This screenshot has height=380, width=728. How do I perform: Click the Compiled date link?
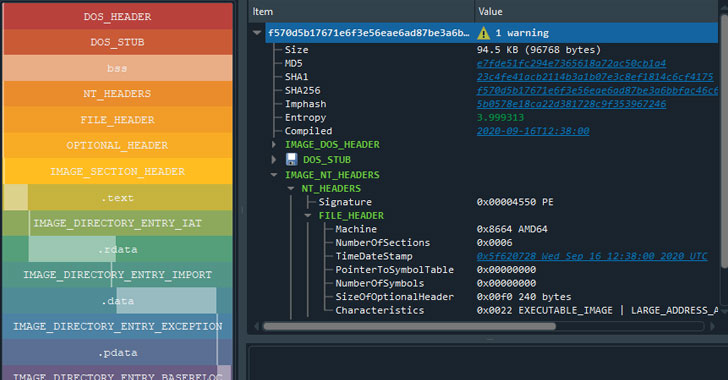[533, 131]
